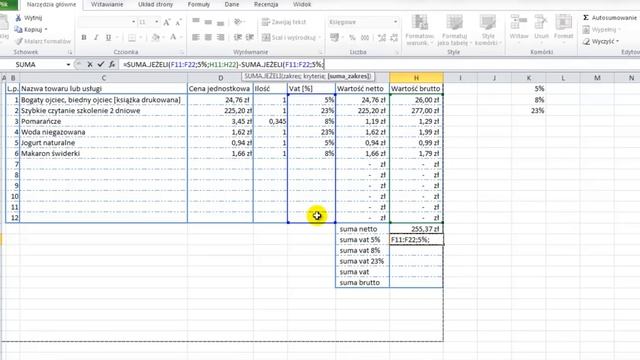640x360 pixels.
Task: Select the cell 'Pomarańcze'
Action: [104, 122]
